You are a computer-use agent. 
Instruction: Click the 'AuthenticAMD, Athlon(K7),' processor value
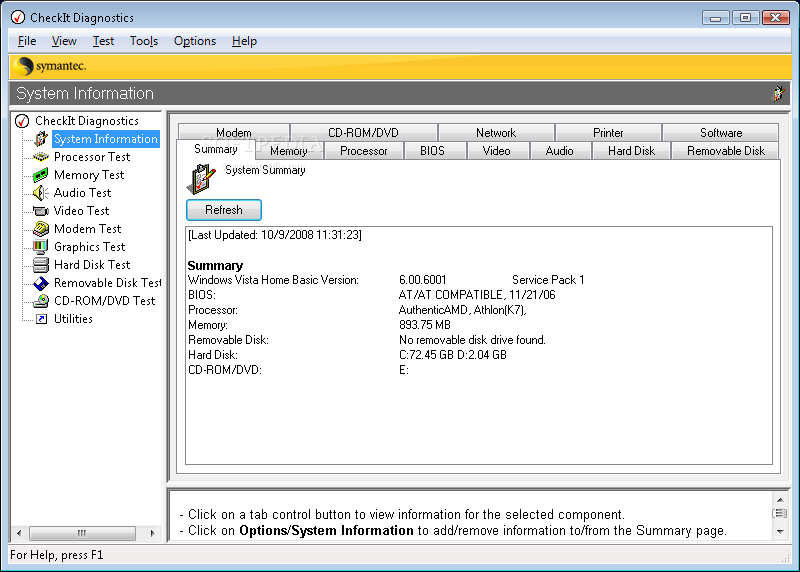(462, 310)
